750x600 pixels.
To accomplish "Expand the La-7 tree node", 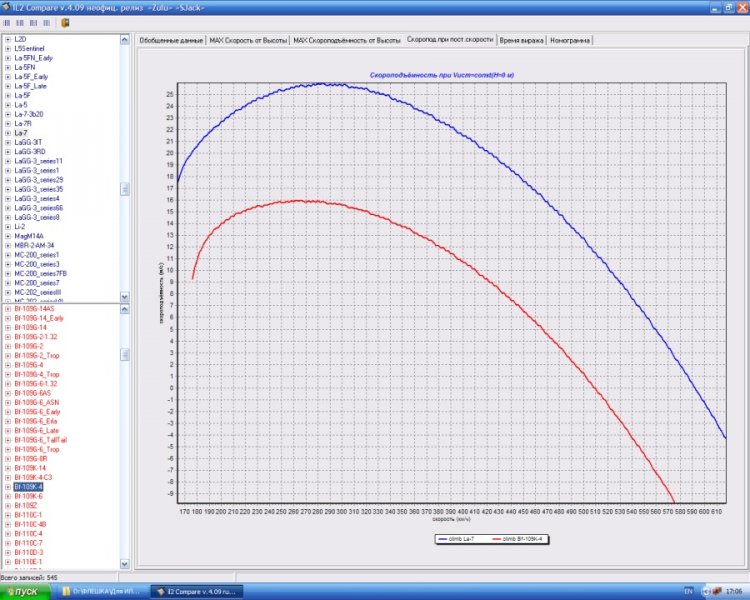I will (8, 132).
